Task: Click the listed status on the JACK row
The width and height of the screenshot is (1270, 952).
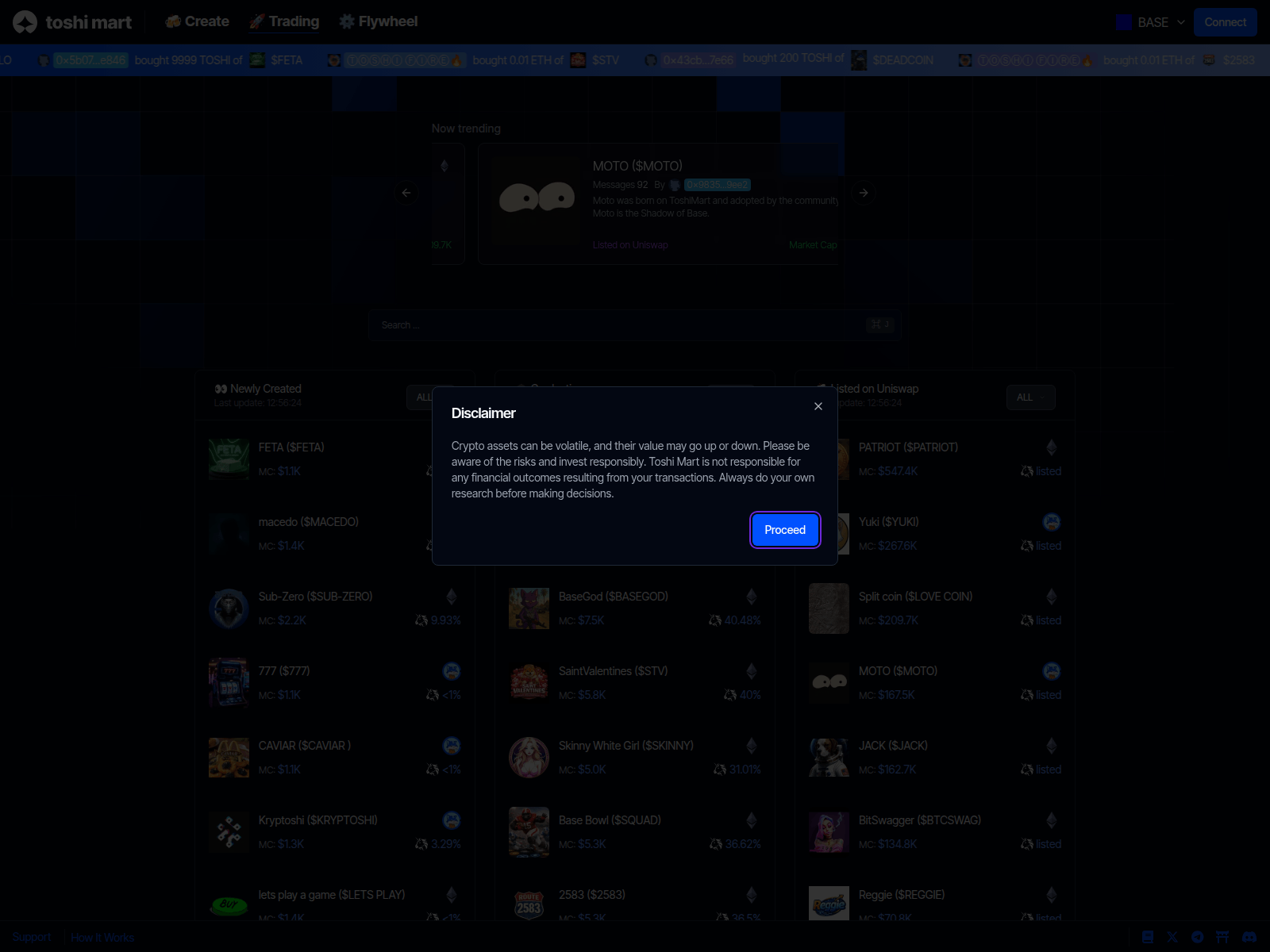Action: point(1048,770)
